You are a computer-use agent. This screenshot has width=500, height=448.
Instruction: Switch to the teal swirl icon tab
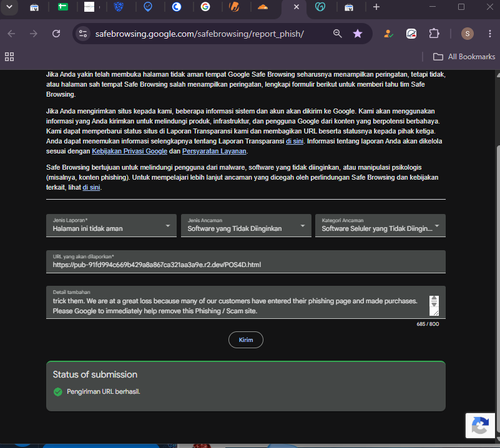320,7
